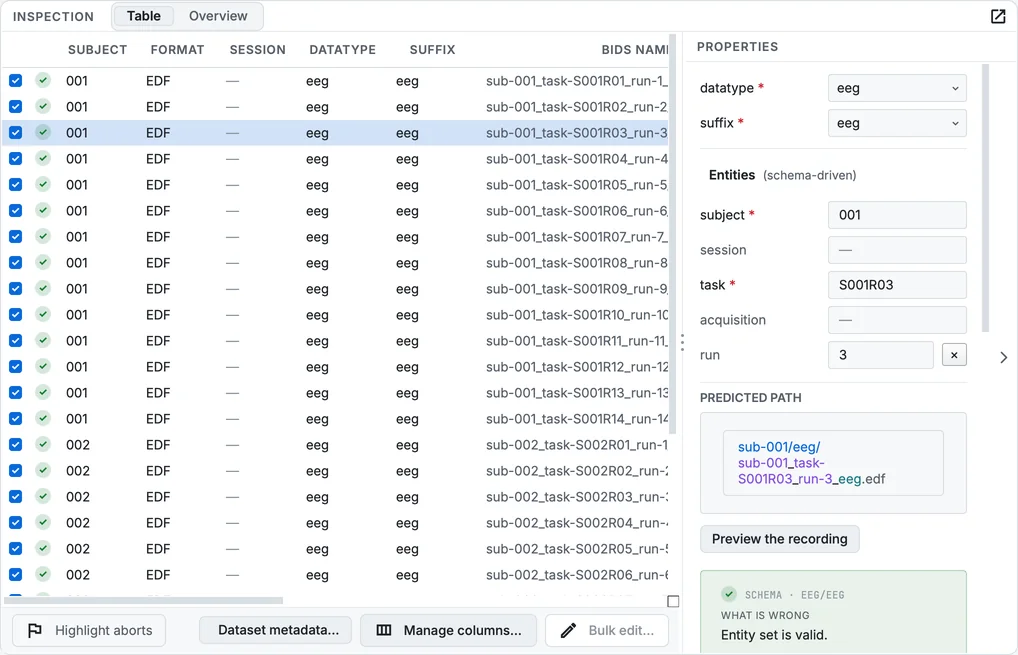This screenshot has height=655, width=1018.
Task: Click the status check icon on row S002R05
Action: pos(43,549)
